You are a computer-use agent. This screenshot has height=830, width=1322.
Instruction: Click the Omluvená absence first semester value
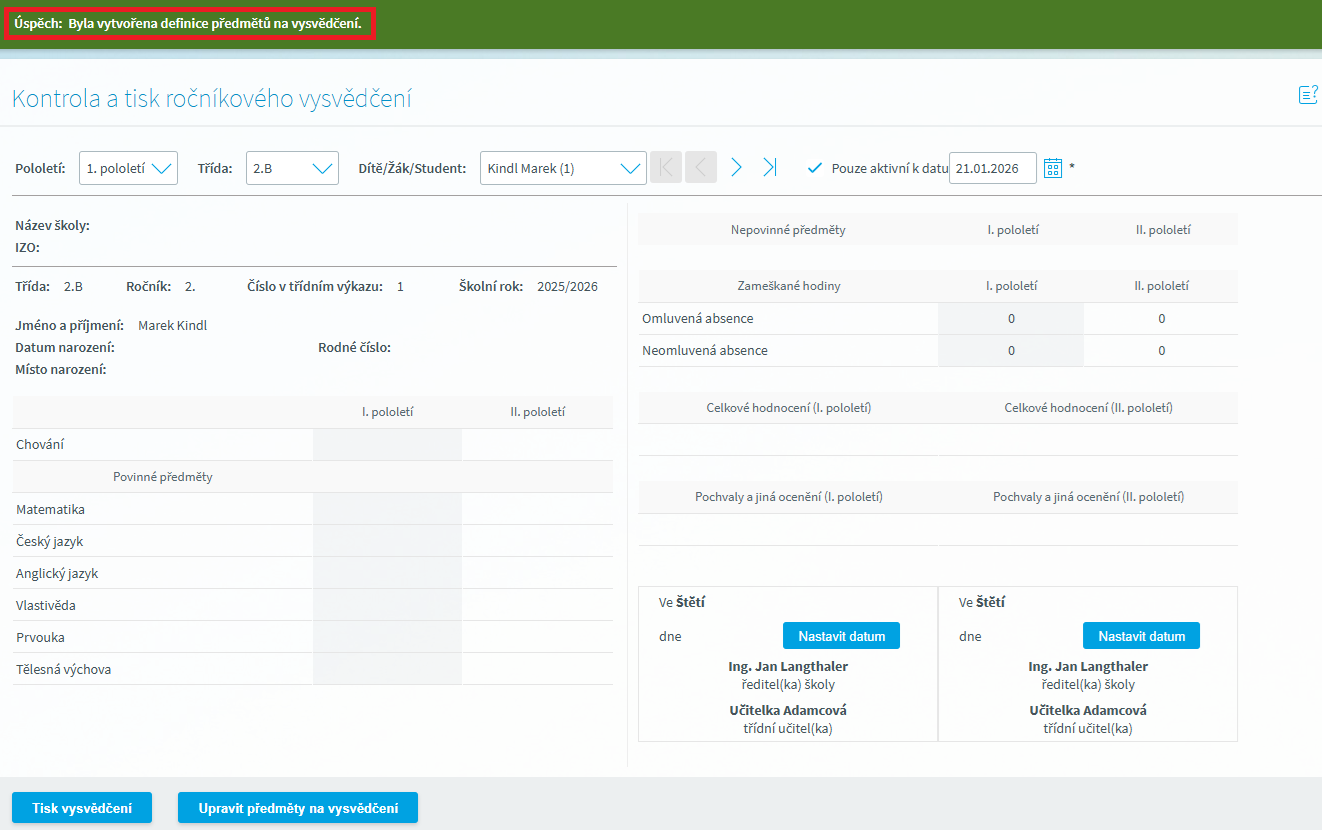[1011, 319]
